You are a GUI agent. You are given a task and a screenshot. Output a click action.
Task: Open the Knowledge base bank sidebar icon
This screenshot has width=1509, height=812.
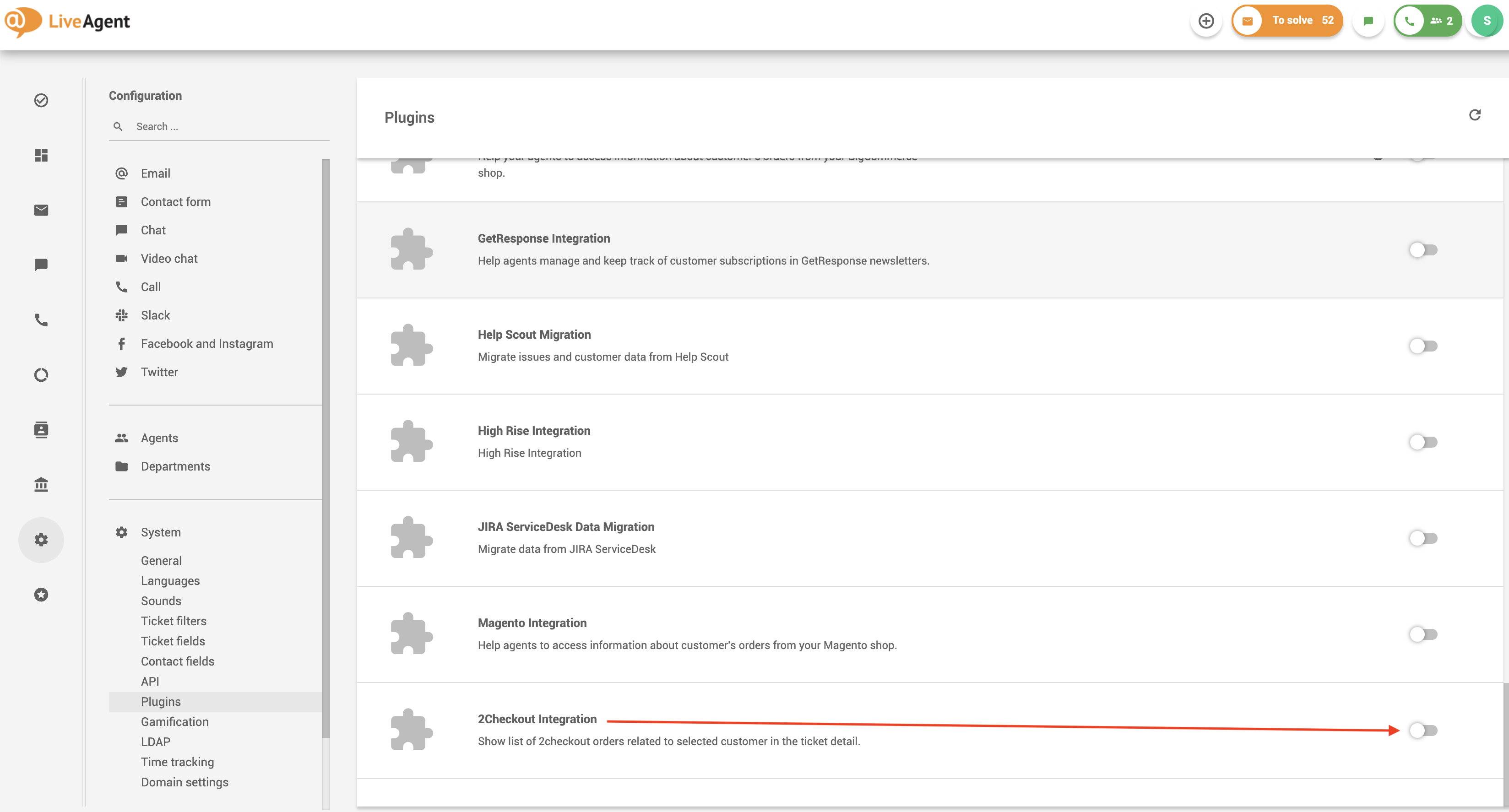pyautogui.click(x=41, y=485)
